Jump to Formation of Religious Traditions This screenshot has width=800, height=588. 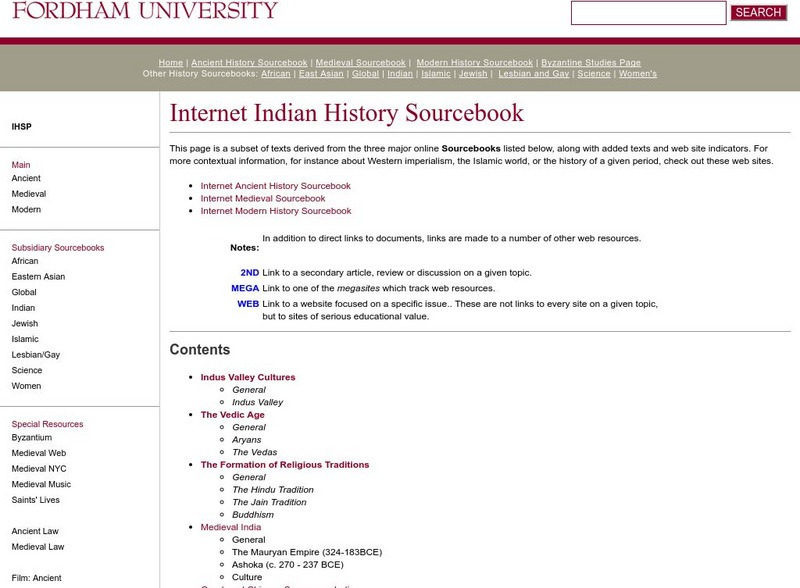pos(285,464)
